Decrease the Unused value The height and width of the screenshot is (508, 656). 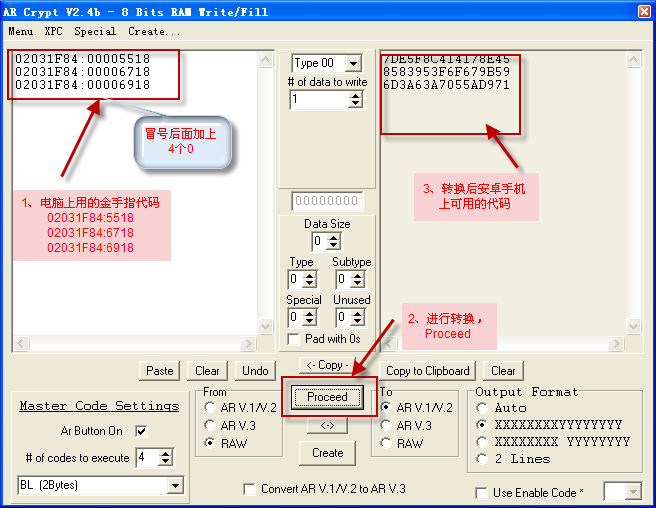(357, 321)
